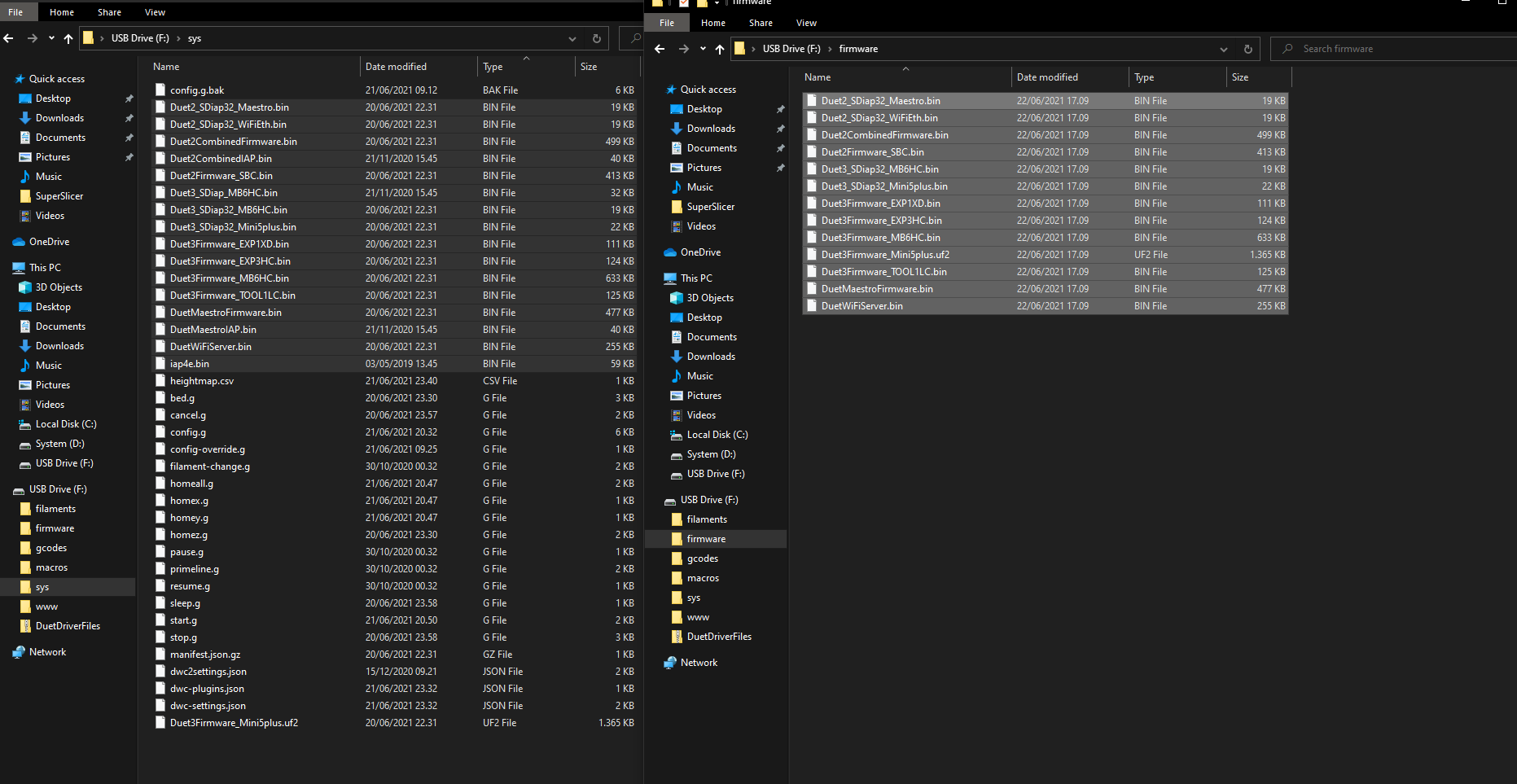Screen dimensions: 1517x784
Task: Open sys folder in firmware window sidebar
Action: (693, 598)
